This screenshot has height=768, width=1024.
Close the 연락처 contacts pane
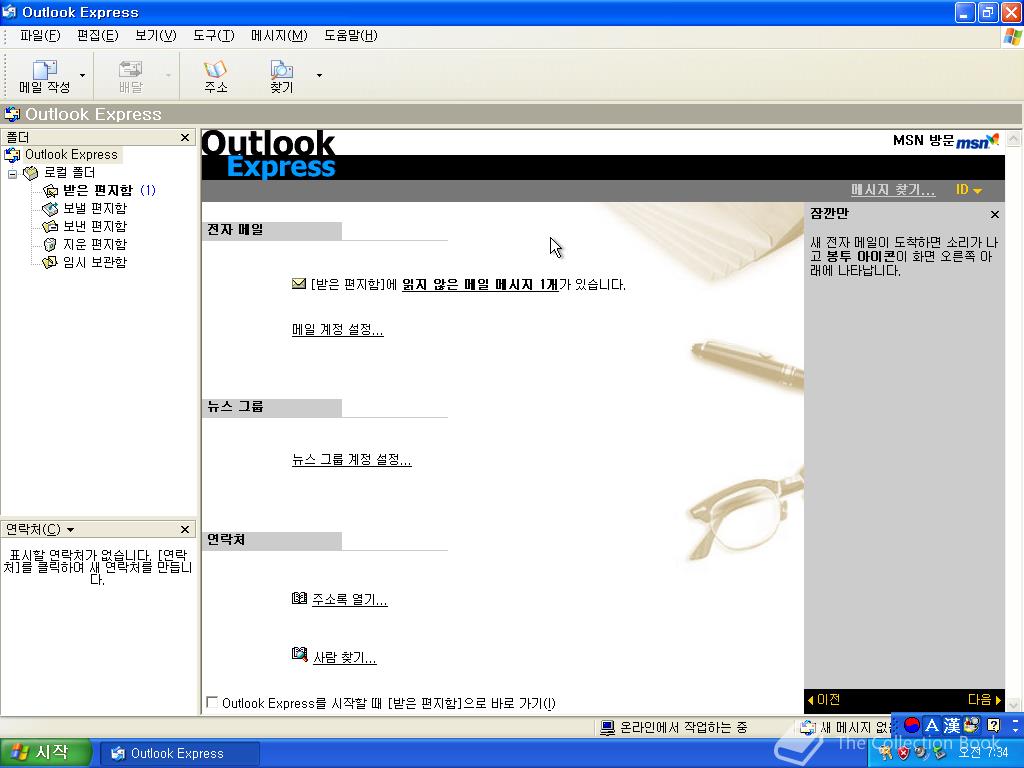coord(185,529)
